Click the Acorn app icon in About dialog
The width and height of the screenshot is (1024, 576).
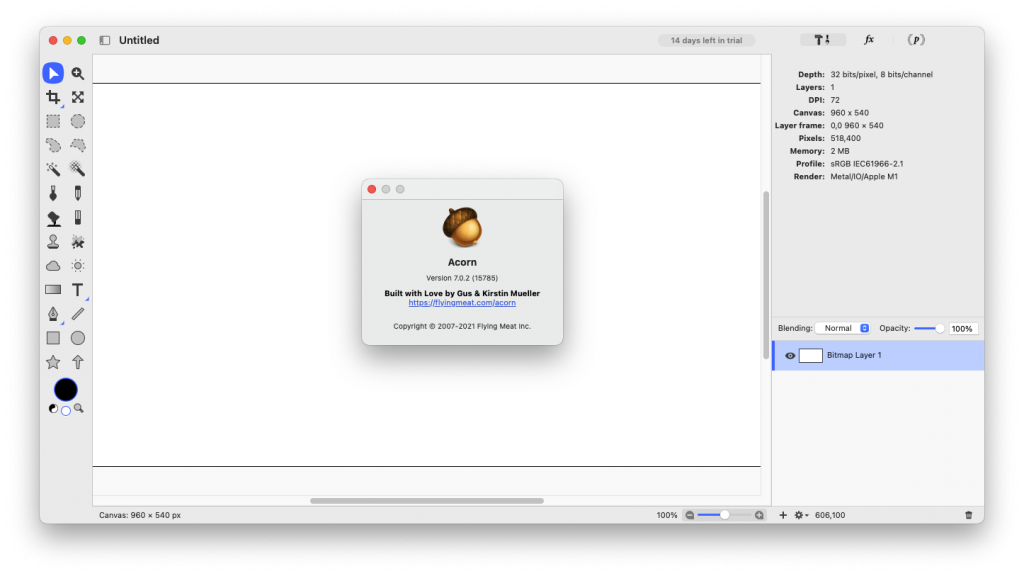[462, 227]
